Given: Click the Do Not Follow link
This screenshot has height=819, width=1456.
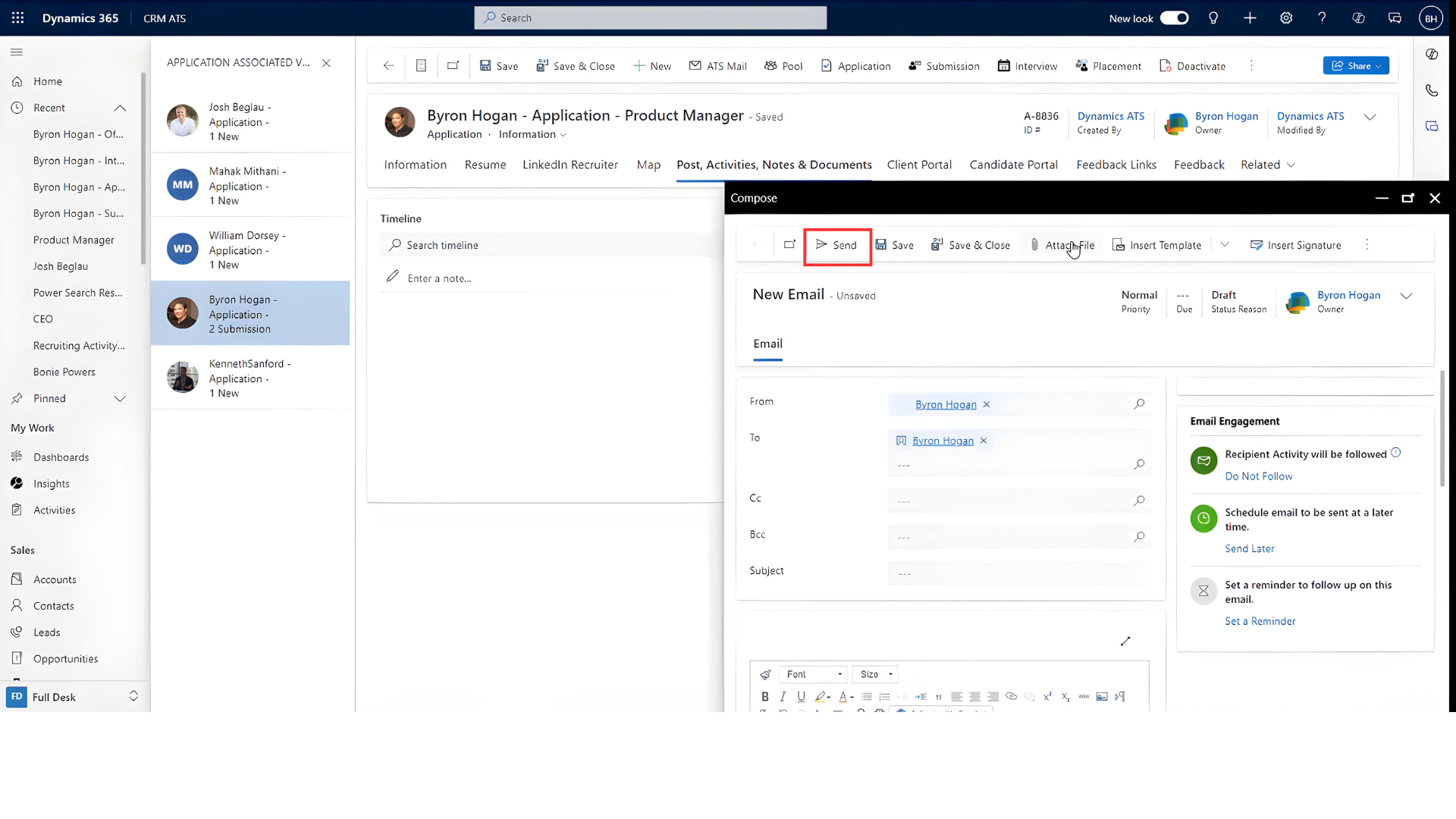Looking at the screenshot, I should pyautogui.click(x=1259, y=476).
